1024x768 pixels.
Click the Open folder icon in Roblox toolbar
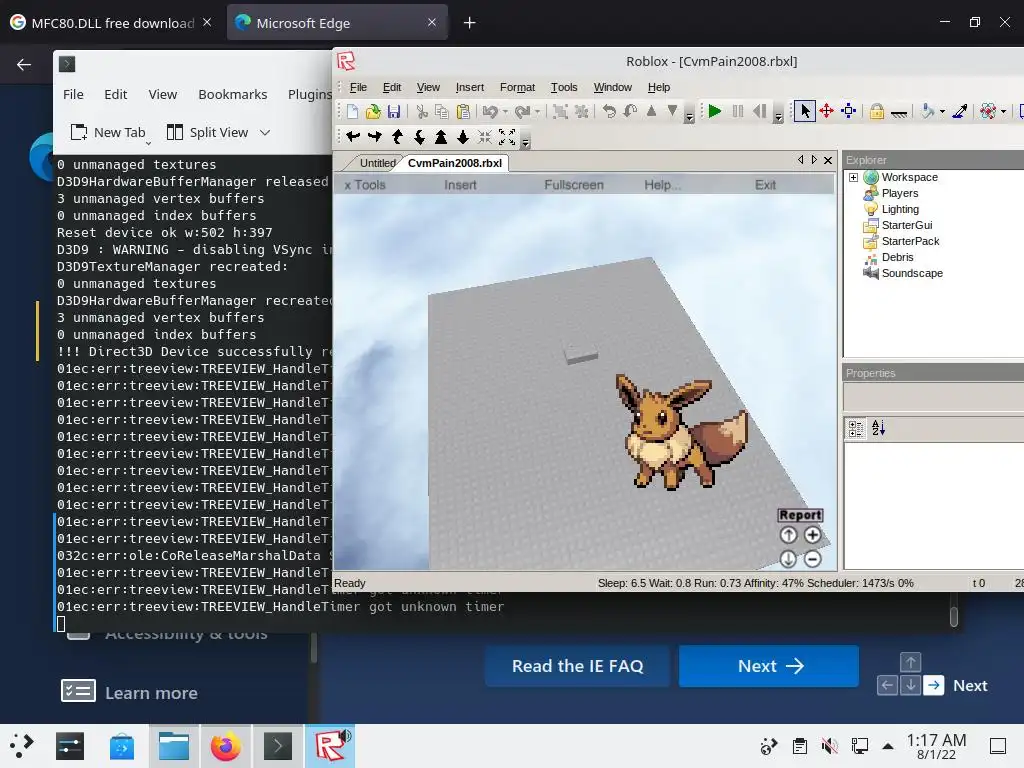[373, 112]
